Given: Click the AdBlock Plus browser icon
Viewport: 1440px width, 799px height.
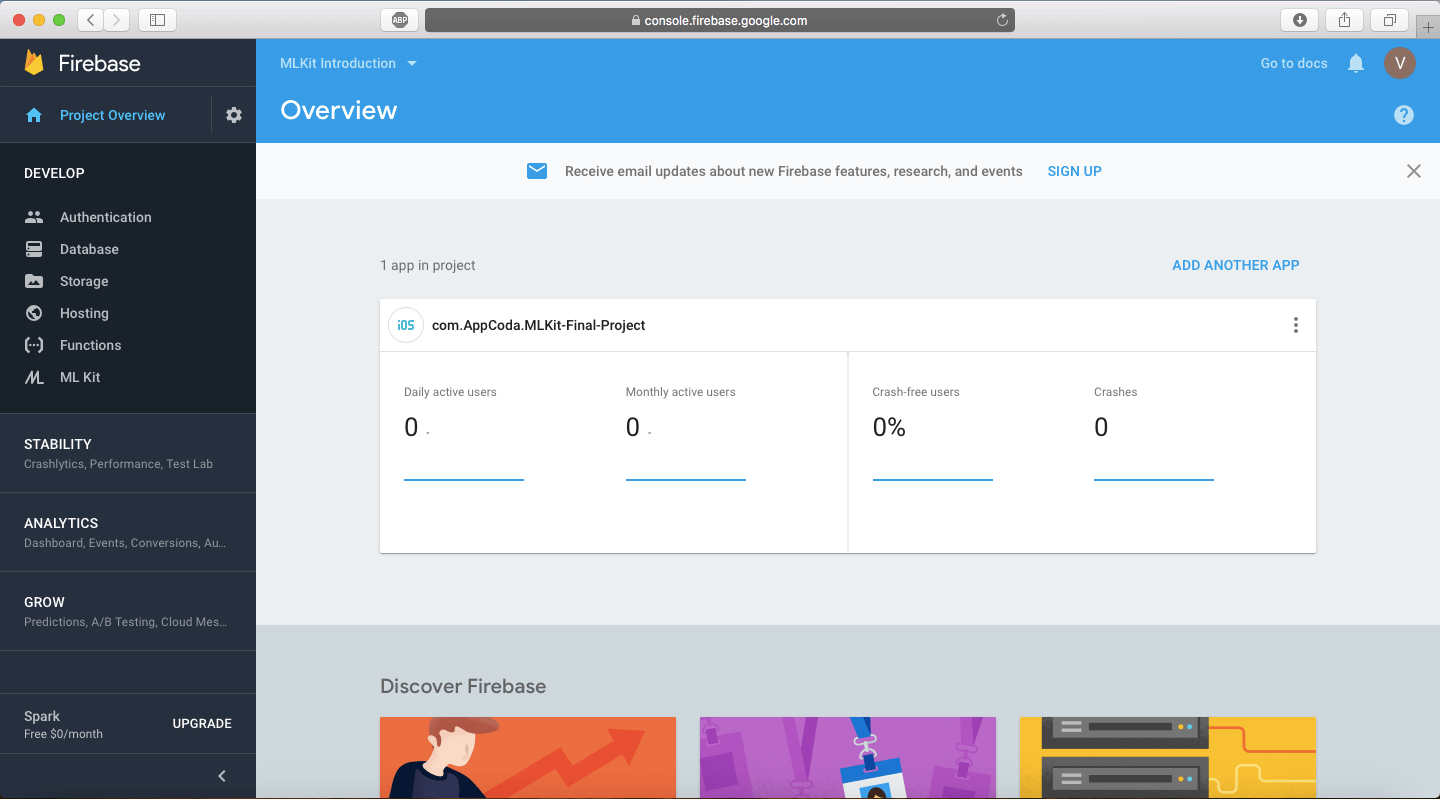Looking at the screenshot, I should [400, 20].
